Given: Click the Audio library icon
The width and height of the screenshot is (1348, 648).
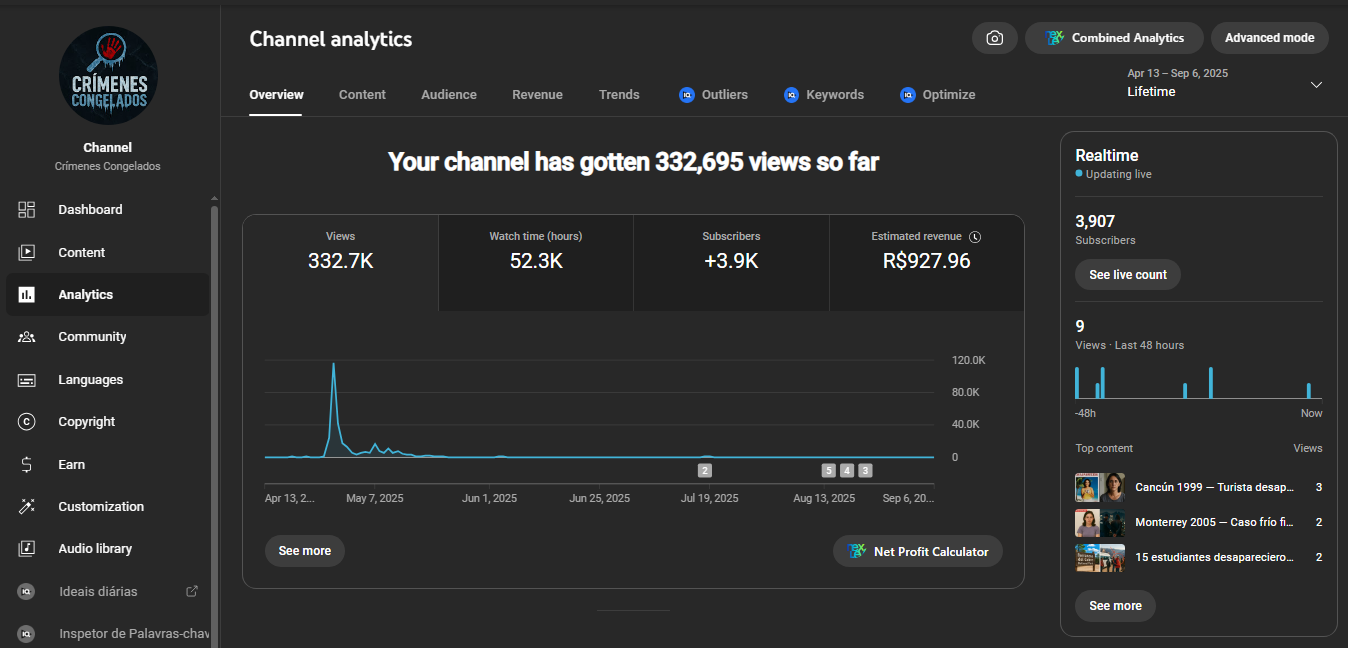Looking at the screenshot, I should tap(27, 549).
